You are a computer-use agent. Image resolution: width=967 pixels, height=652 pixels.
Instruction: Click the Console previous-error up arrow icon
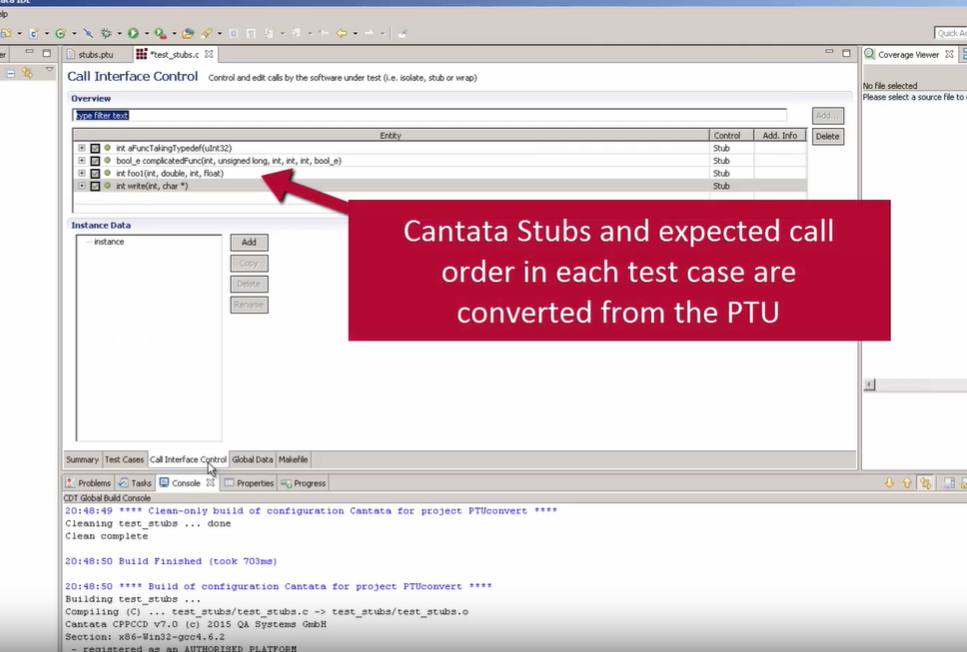pos(907,483)
